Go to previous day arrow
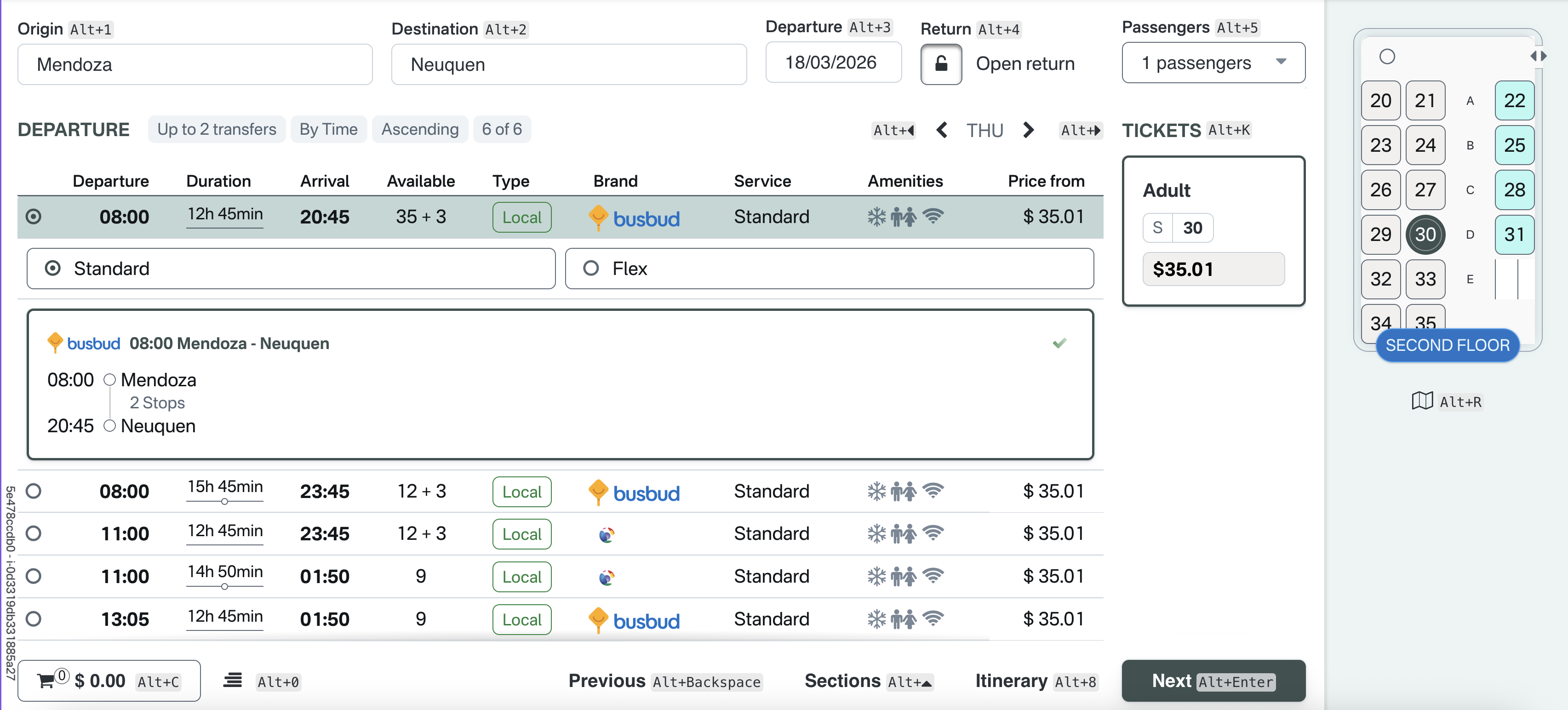The height and width of the screenshot is (710, 1568). coord(942,130)
